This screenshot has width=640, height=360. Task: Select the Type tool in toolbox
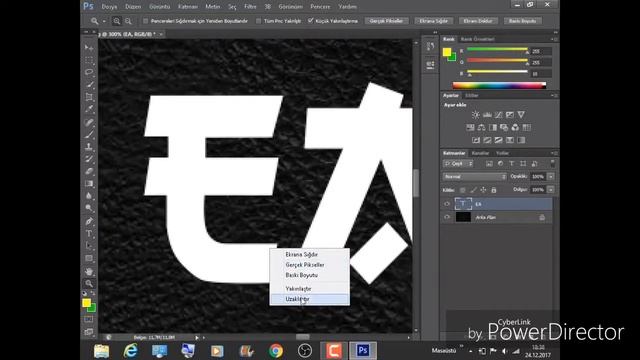coord(89,233)
